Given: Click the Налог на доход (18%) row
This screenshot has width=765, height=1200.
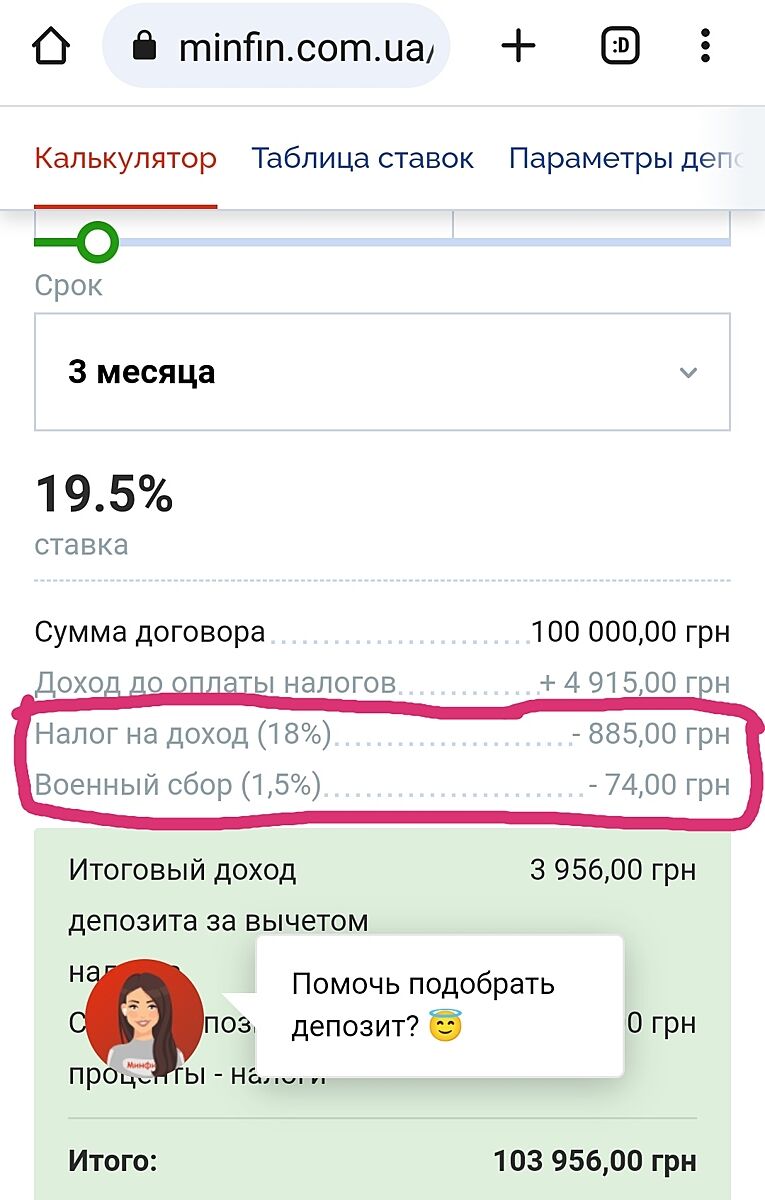Looking at the screenshot, I should click(382, 735).
